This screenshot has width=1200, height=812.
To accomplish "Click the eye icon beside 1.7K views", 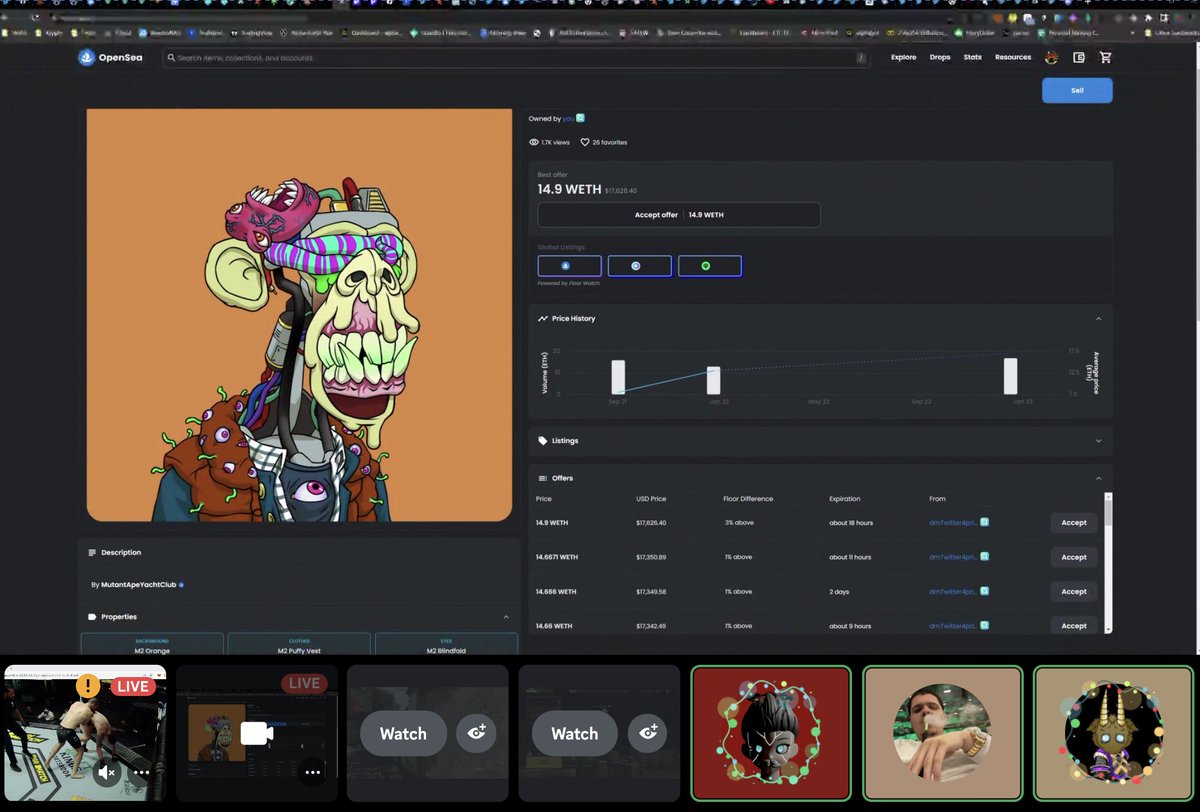I will tap(533, 143).
